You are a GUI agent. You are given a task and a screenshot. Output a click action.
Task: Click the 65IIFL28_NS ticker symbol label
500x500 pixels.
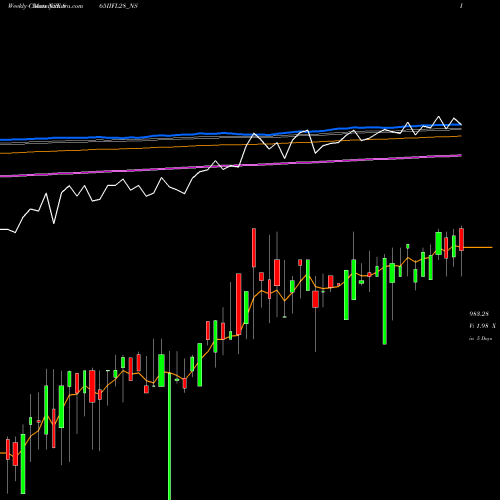[118, 6]
